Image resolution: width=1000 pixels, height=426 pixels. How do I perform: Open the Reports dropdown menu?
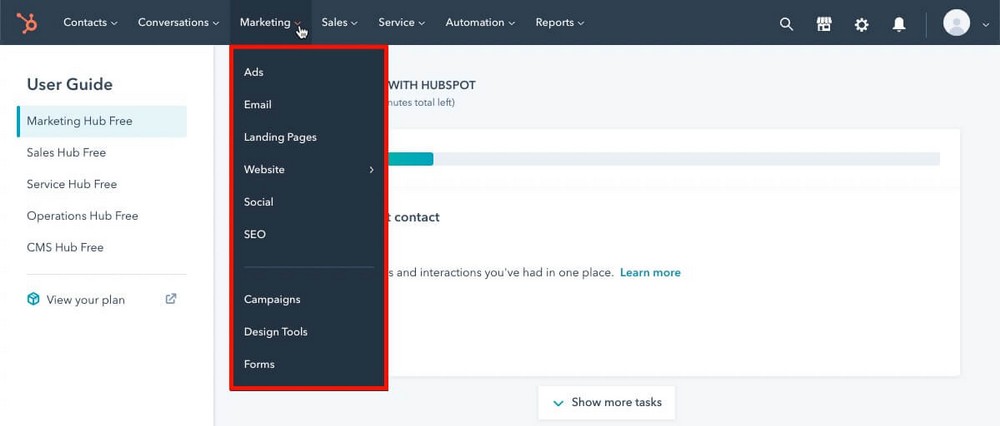coord(559,22)
